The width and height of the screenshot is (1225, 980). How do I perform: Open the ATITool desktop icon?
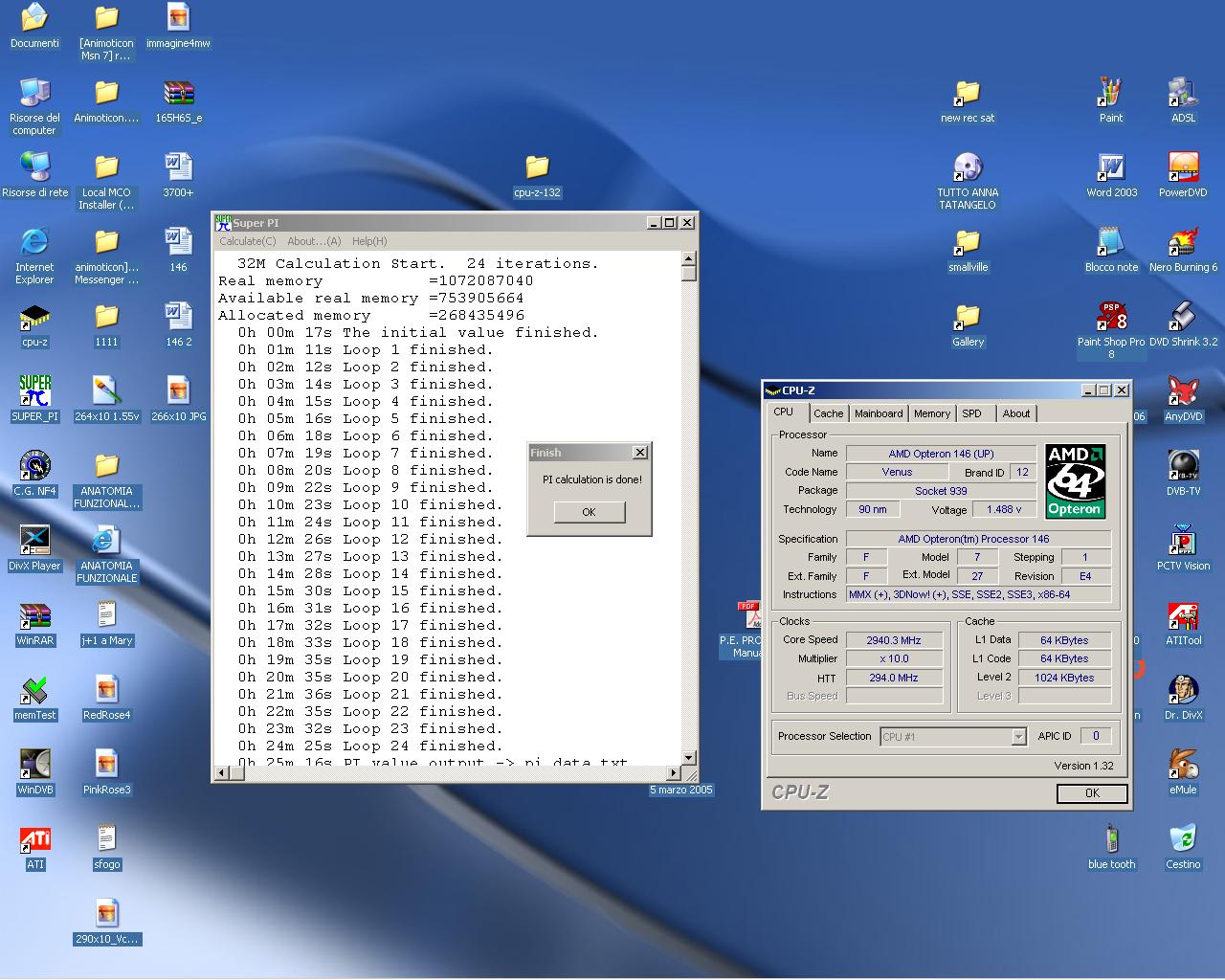tap(1183, 616)
